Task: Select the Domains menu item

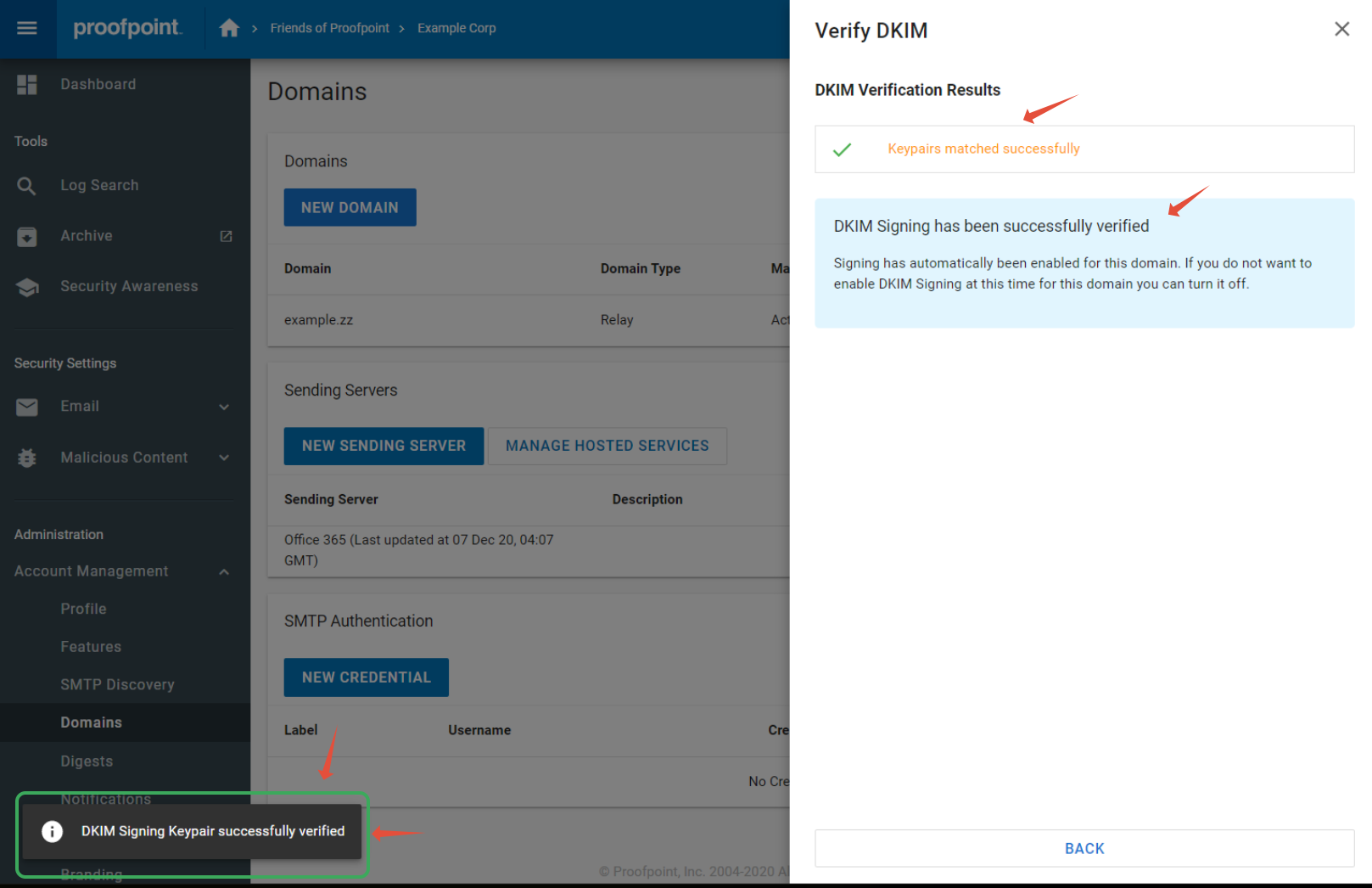Action: (91, 722)
